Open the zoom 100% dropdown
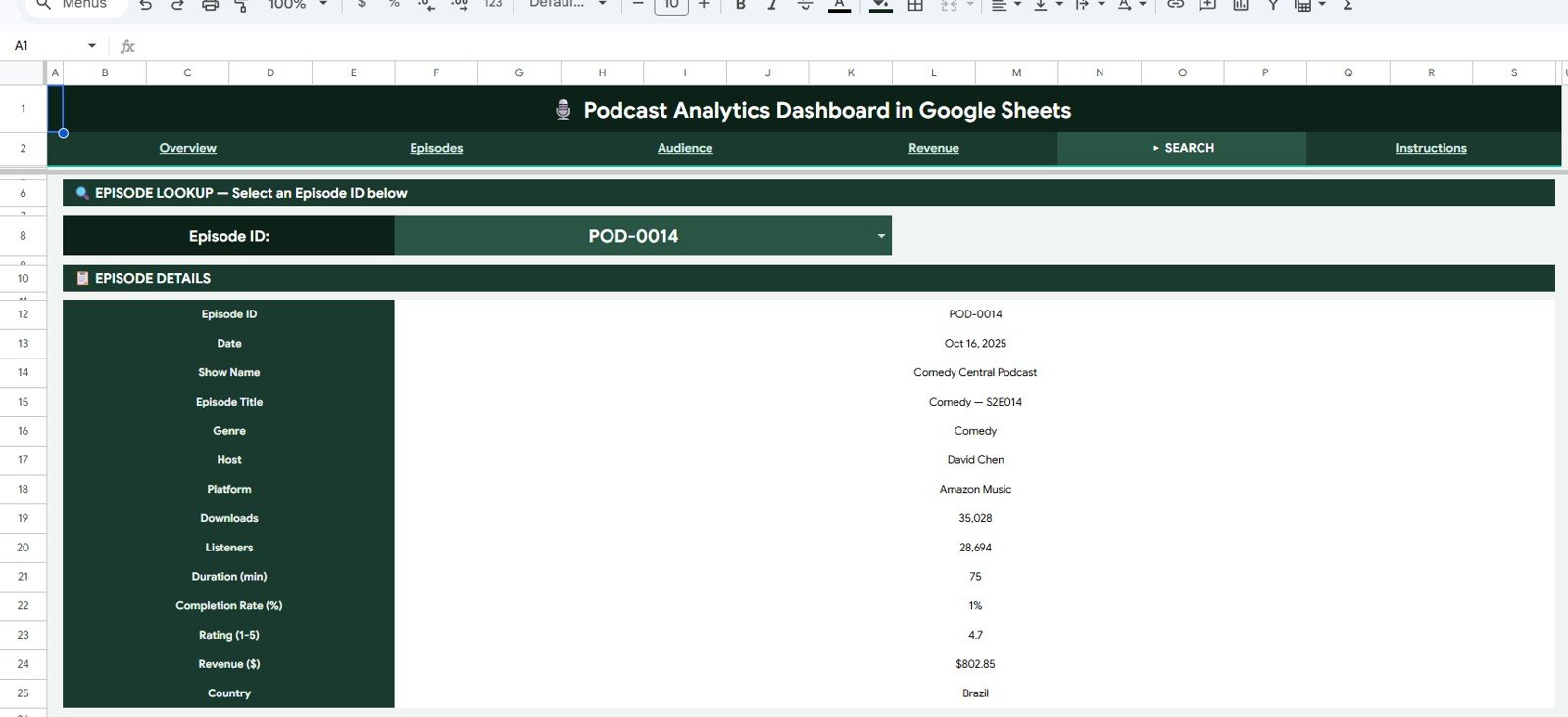This screenshot has height=717, width=1568. click(x=297, y=4)
